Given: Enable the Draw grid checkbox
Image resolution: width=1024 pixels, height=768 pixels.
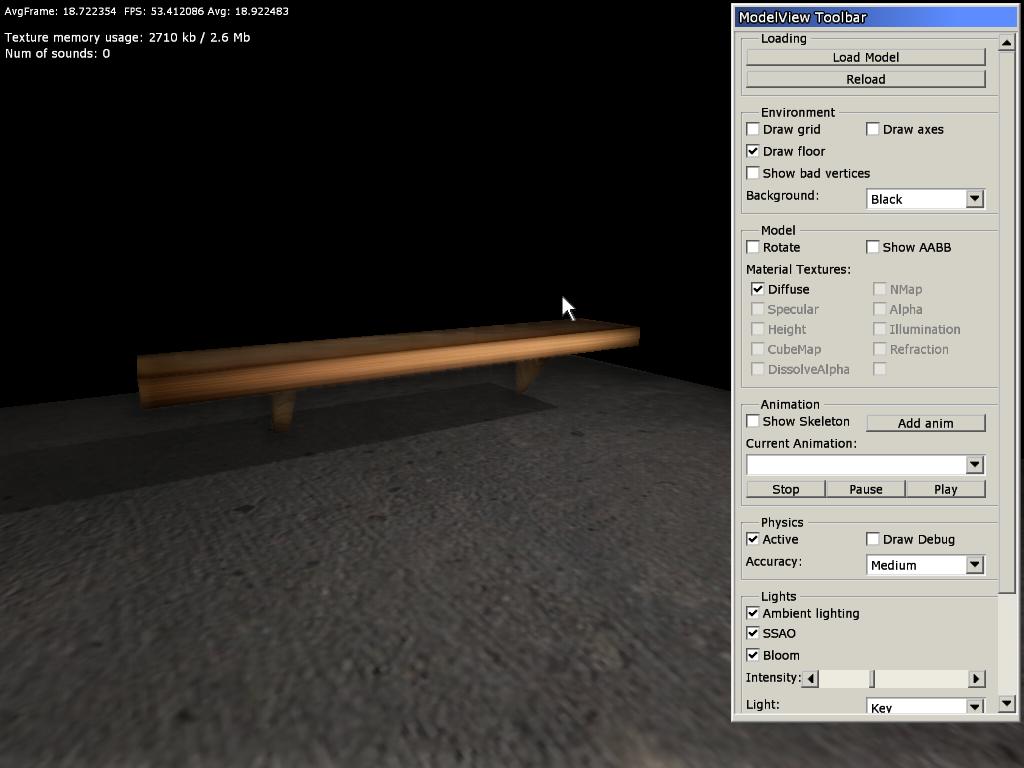Looking at the screenshot, I should pyautogui.click(x=753, y=129).
